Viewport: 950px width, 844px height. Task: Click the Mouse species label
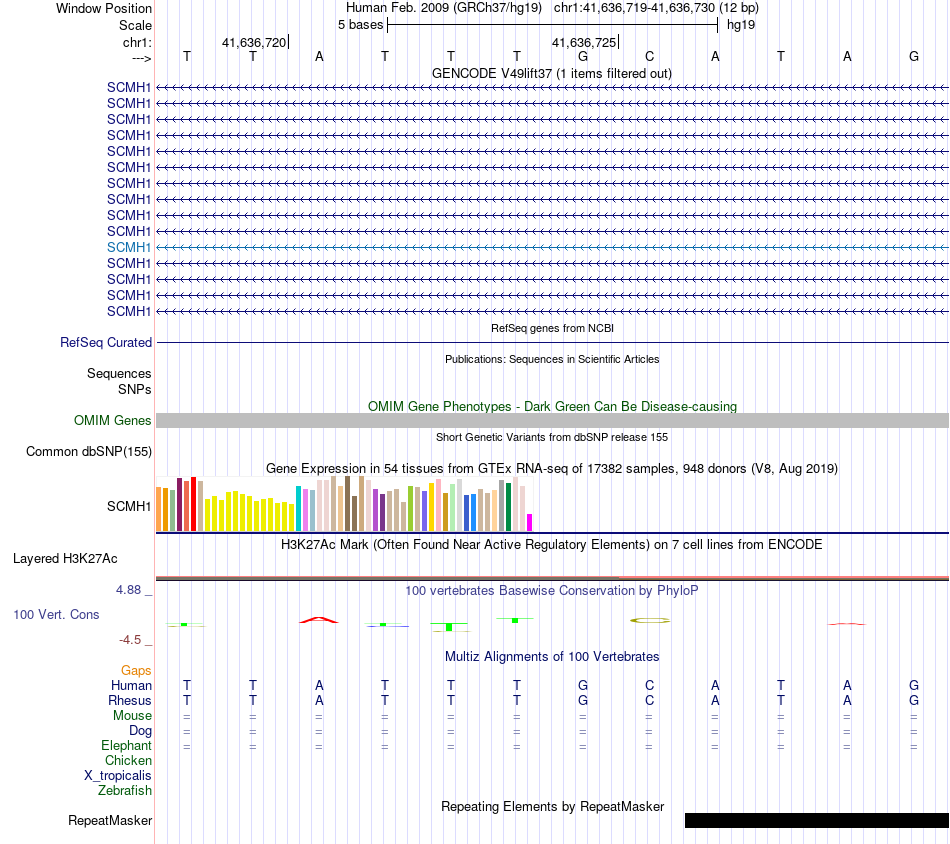click(132, 716)
